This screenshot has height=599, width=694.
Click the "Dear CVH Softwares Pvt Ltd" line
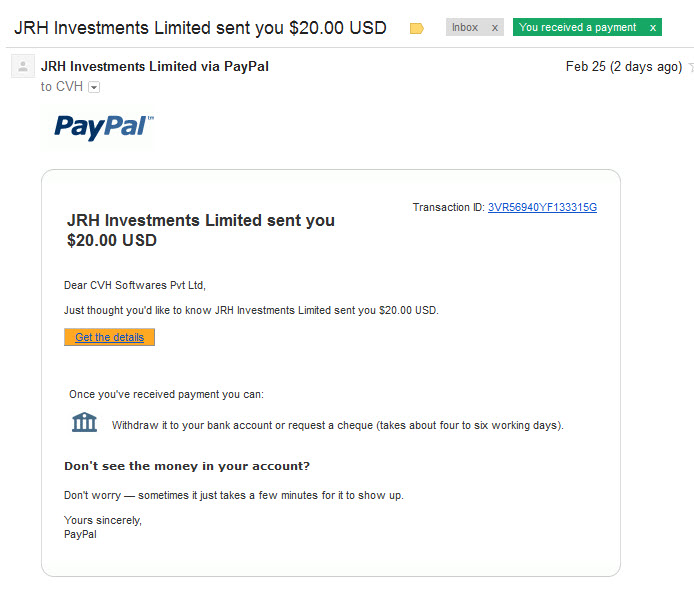135,285
